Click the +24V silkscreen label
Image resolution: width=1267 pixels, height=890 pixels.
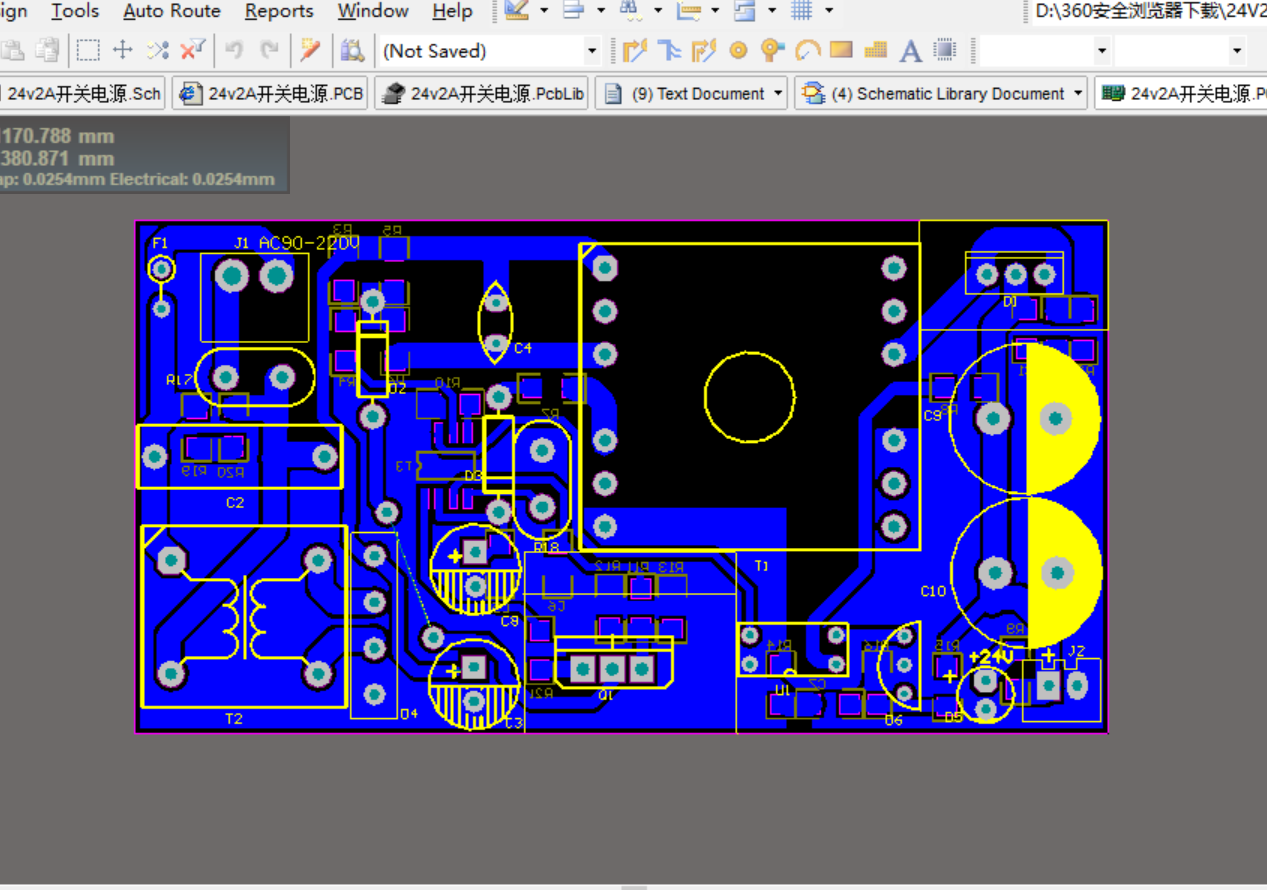point(991,657)
